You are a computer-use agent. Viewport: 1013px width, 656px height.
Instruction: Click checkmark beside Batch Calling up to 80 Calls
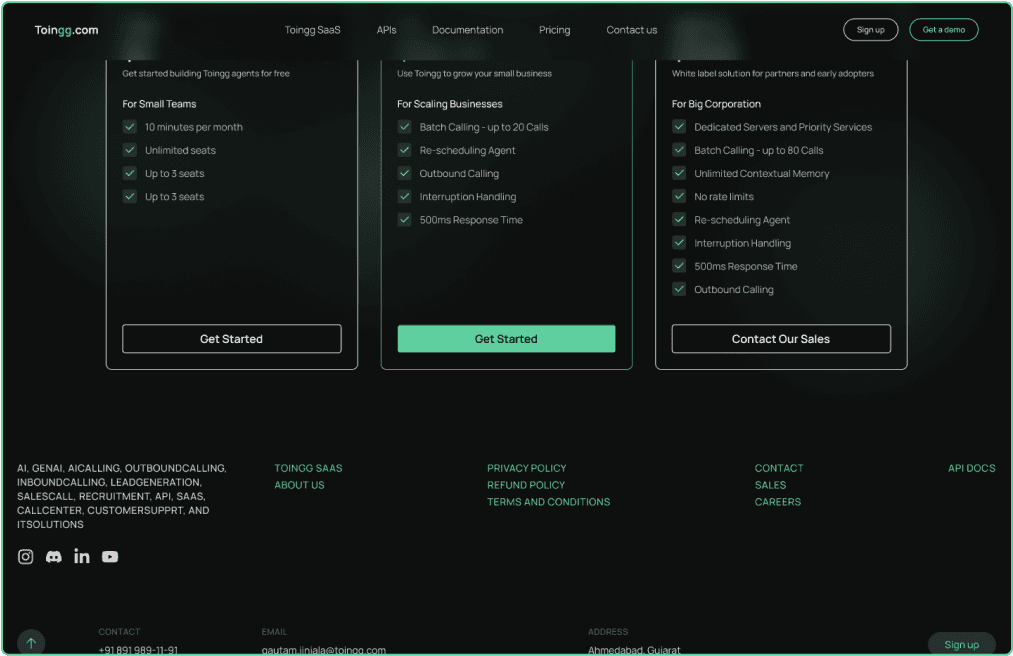pos(679,150)
